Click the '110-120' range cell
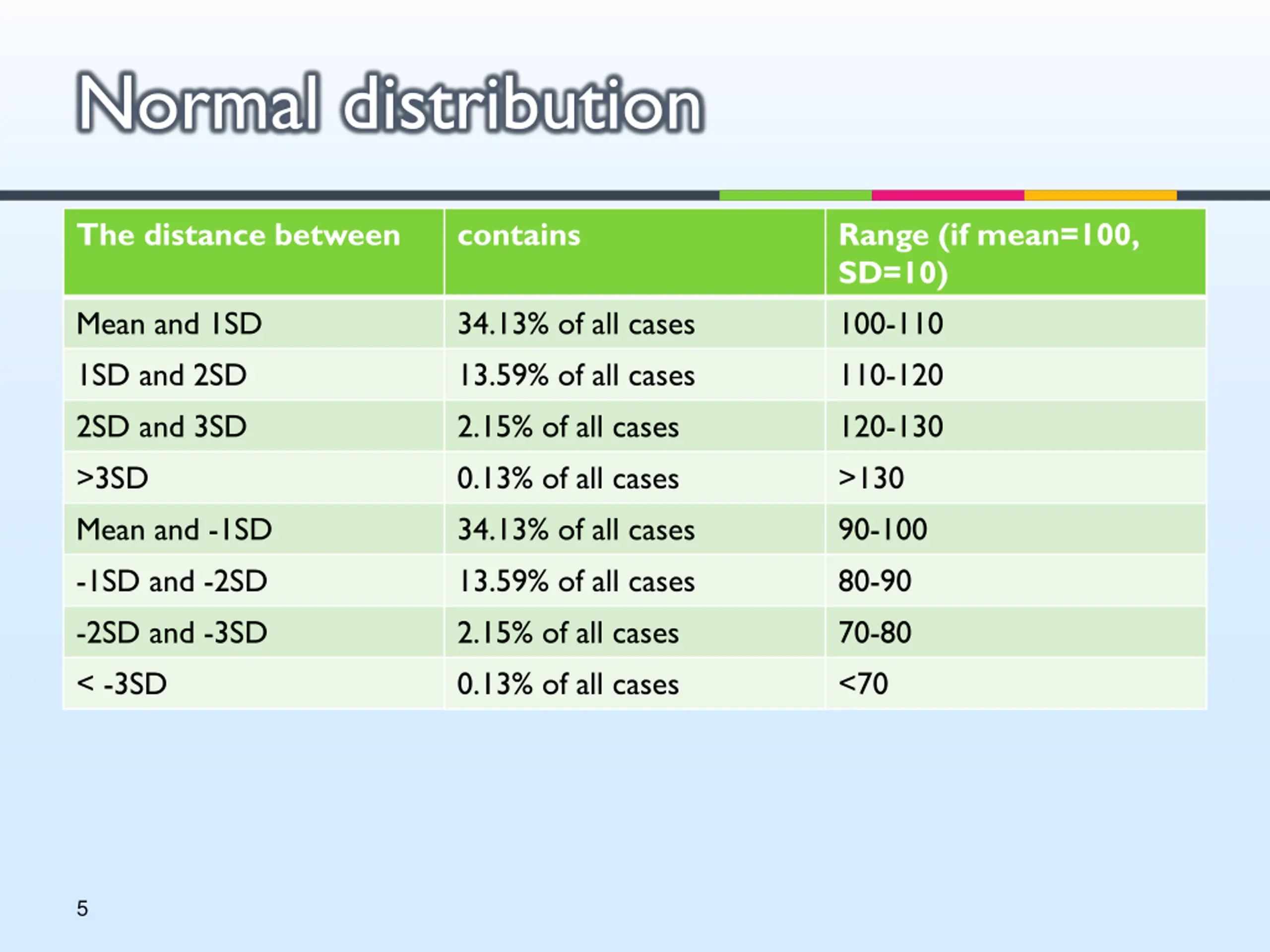This screenshot has width=1270, height=952. tap(1016, 375)
